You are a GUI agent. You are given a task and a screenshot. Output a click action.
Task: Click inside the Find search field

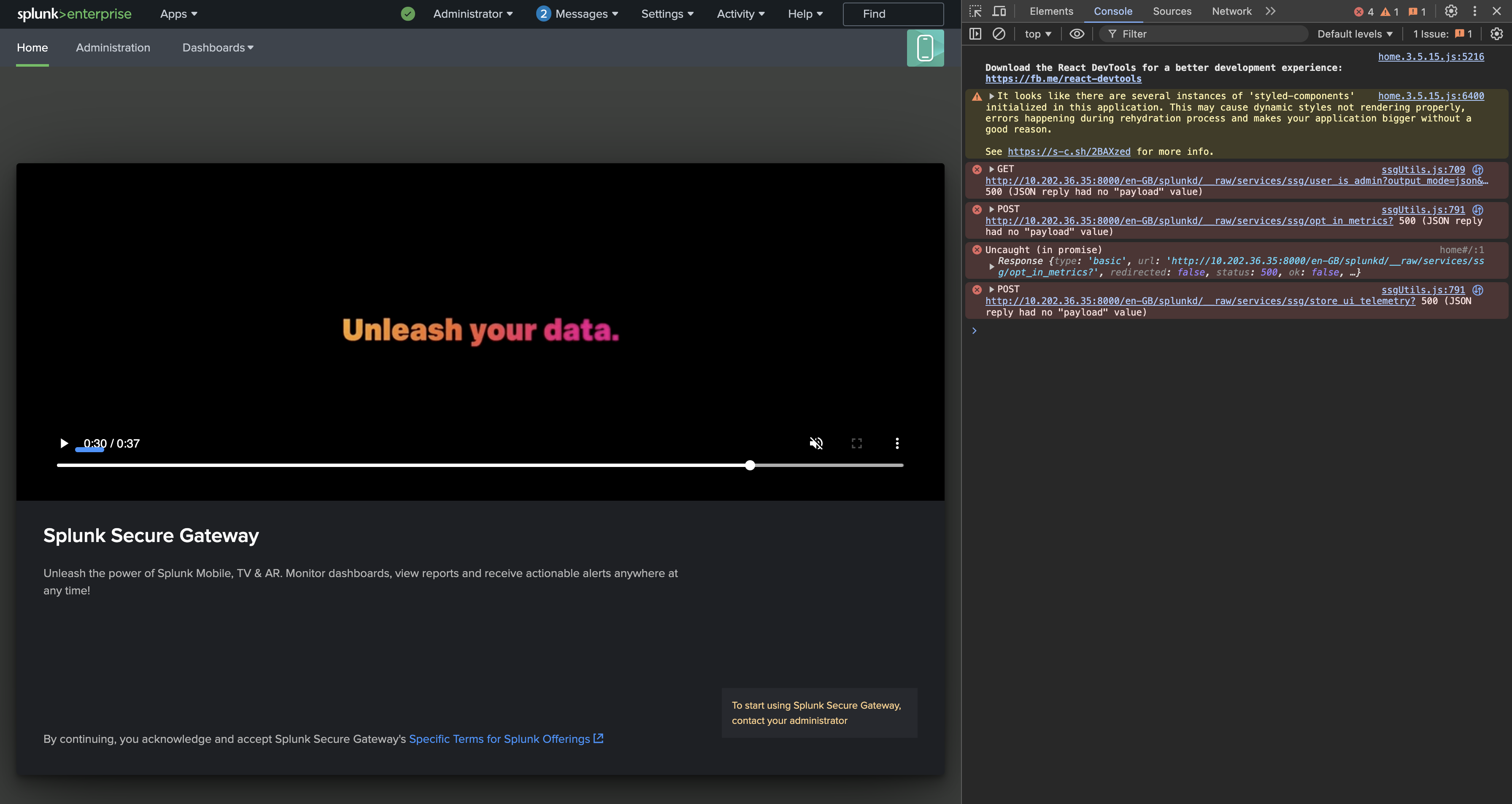click(892, 13)
